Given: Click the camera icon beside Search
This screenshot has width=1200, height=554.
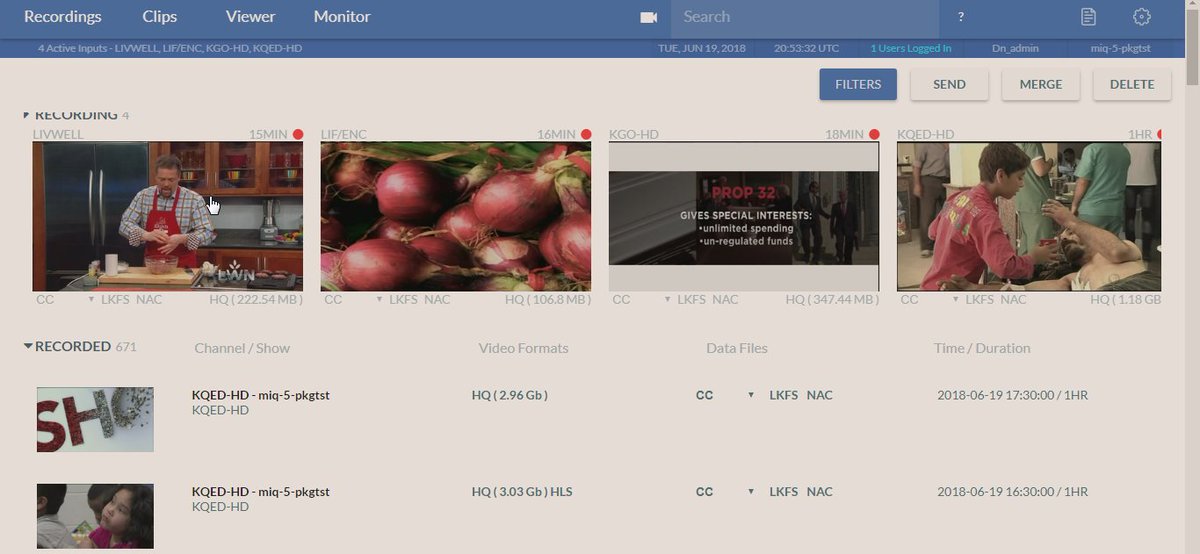Looking at the screenshot, I should [x=648, y=17].
